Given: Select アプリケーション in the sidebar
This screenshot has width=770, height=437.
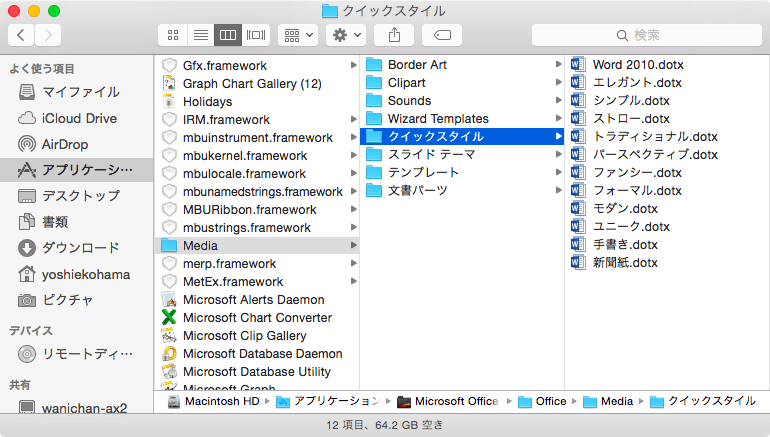Looking at the screenshot, I should pyautogui.click(x=77, y=170).
